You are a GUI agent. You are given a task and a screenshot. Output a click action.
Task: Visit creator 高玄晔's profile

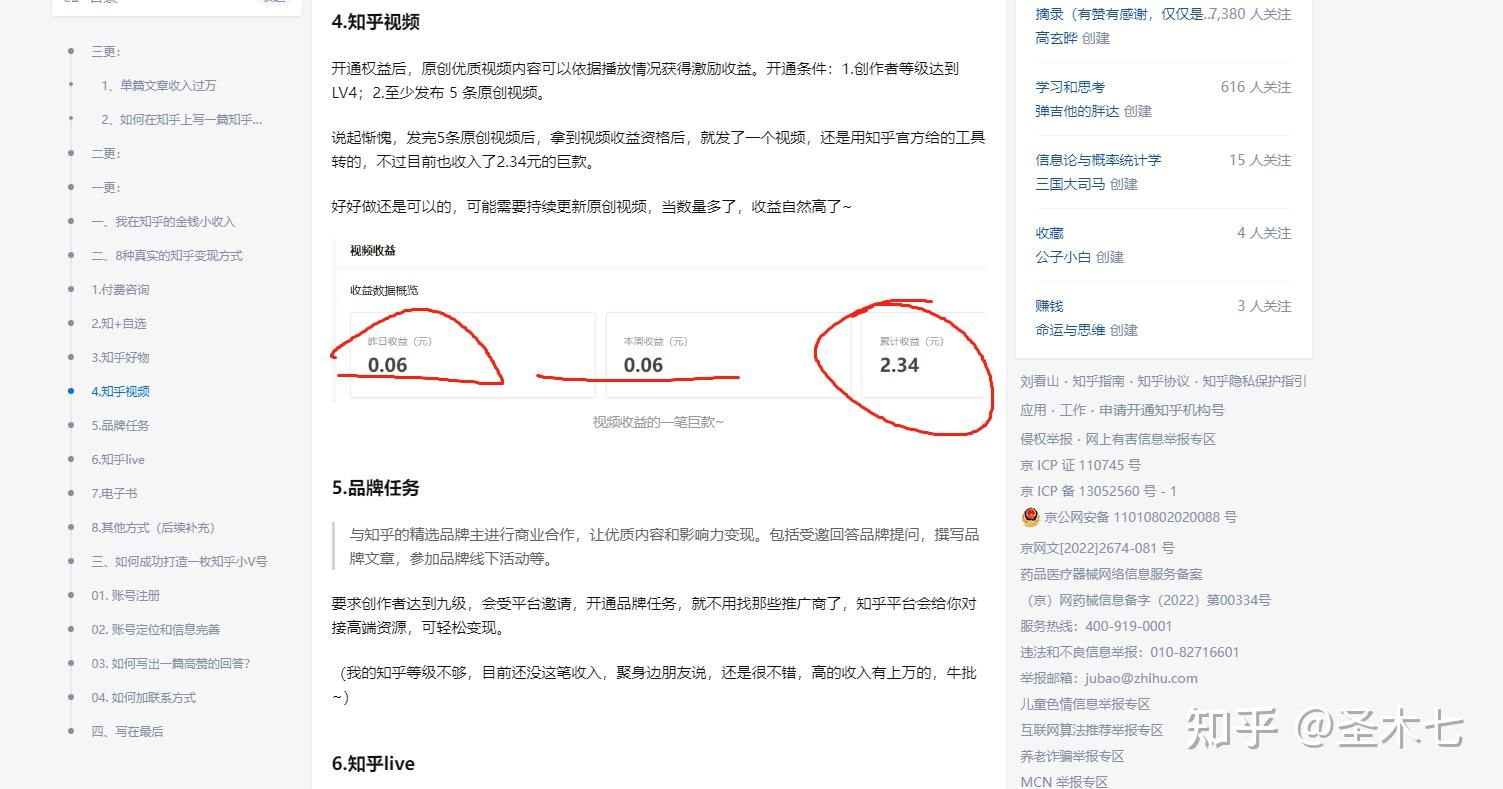point(1056,38)
